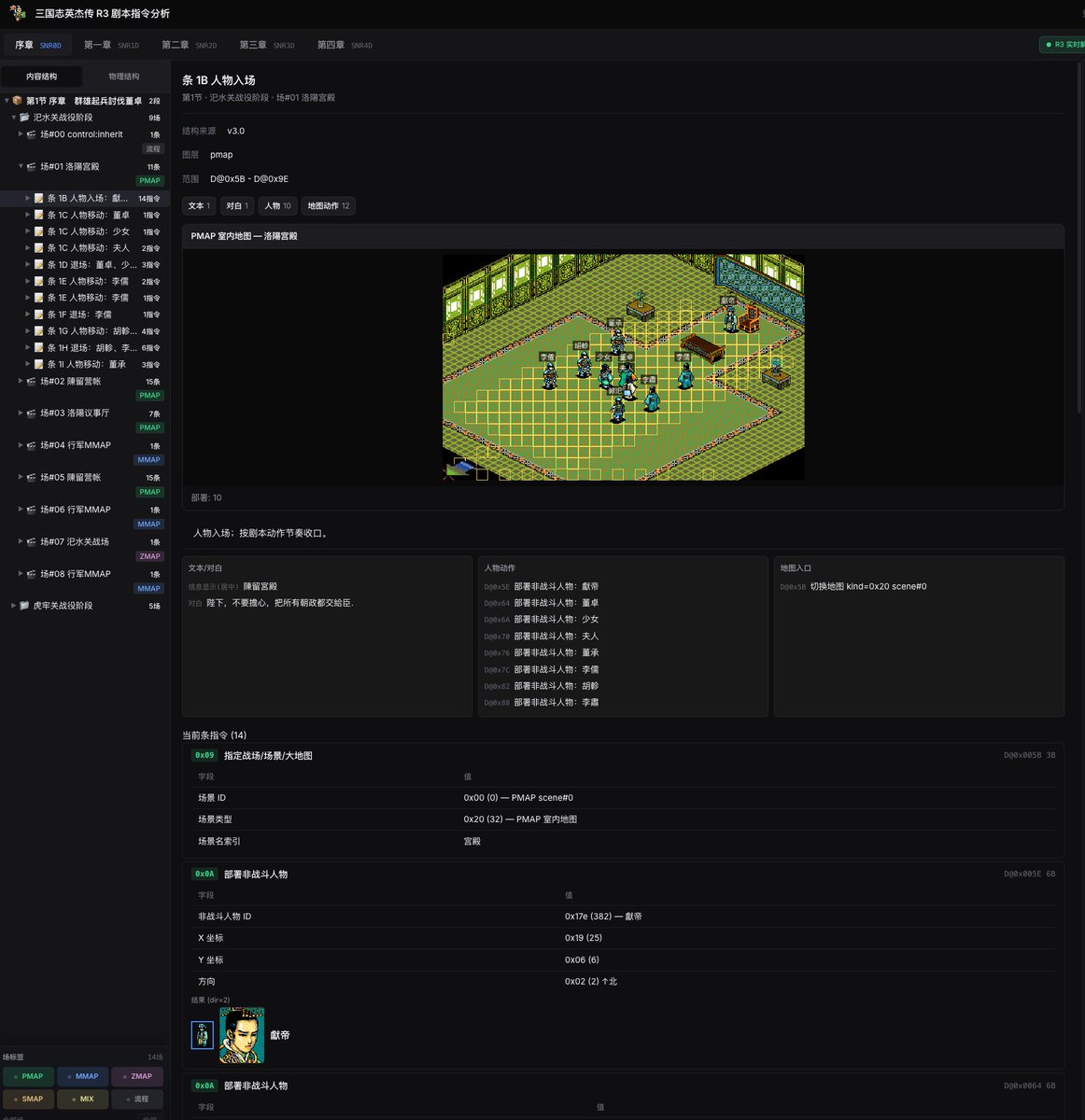This screenshot has height=1120, width=1085.
Task: Click the note icon of 条 1B 人物入场
Action: pyautogui.click(x=39, y=199)
